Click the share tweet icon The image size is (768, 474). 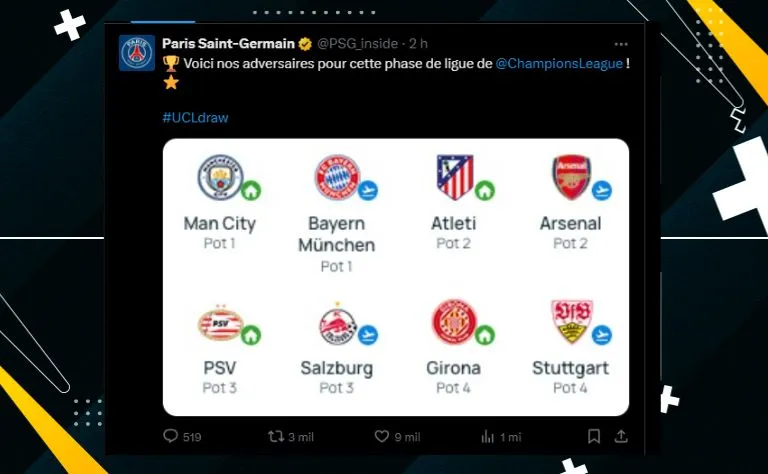click(621, 436)
